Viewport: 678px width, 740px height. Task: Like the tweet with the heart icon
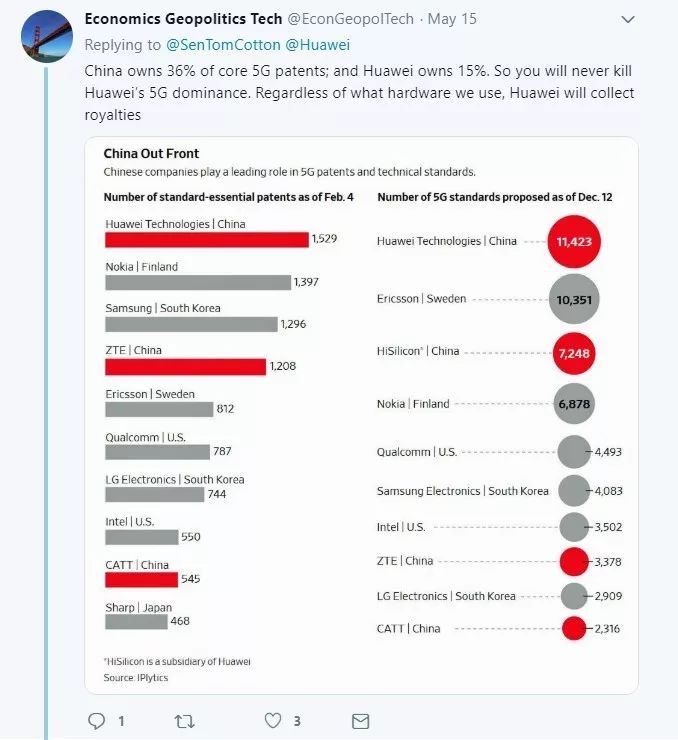(273, 720)
